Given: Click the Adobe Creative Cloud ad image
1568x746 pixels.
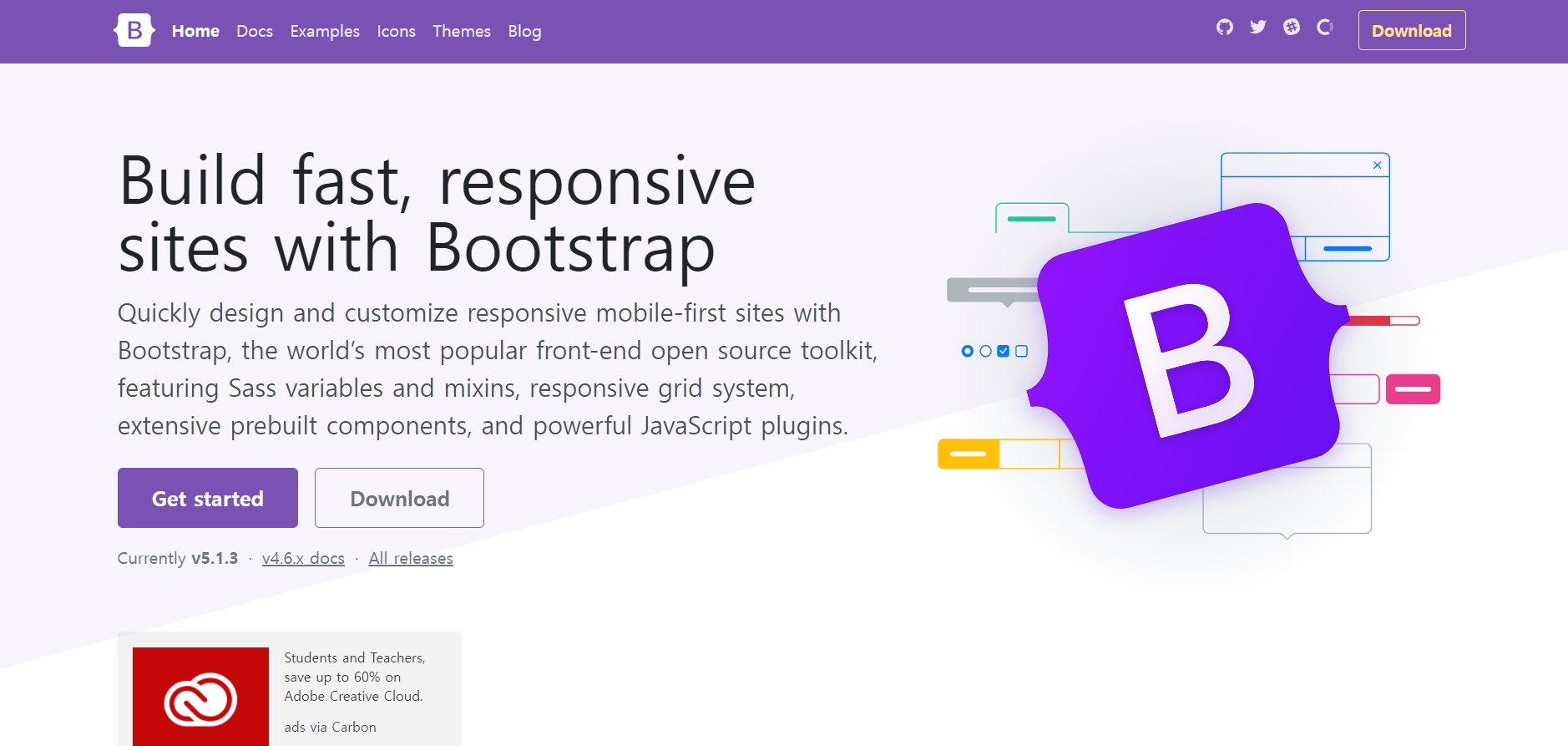Looking at the screenshot, I should (200, 697).
